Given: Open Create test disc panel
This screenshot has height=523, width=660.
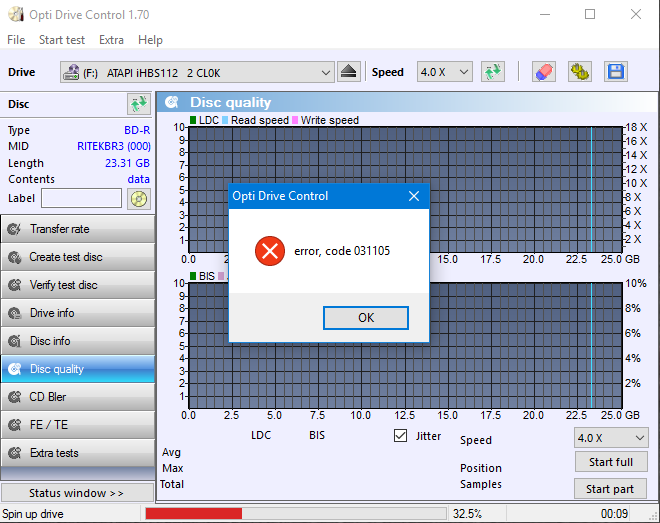Looking at the screenshot, I should 78,257.
